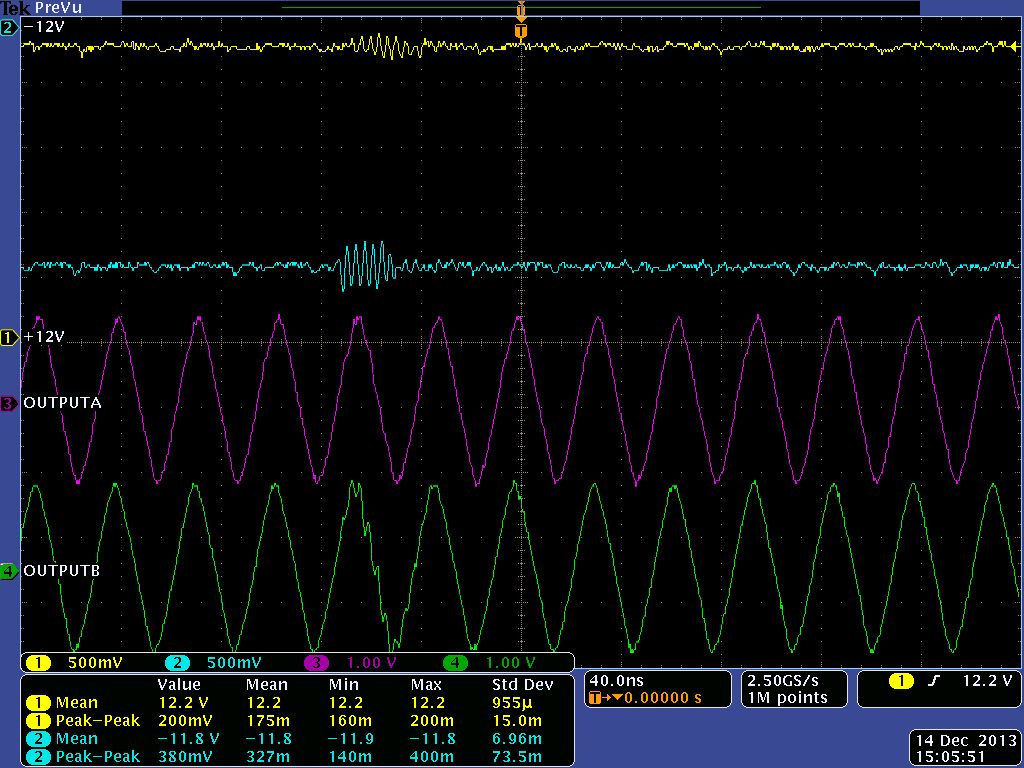Click magenta 1.00 V channel 3 scale

[x=372, y=663]
